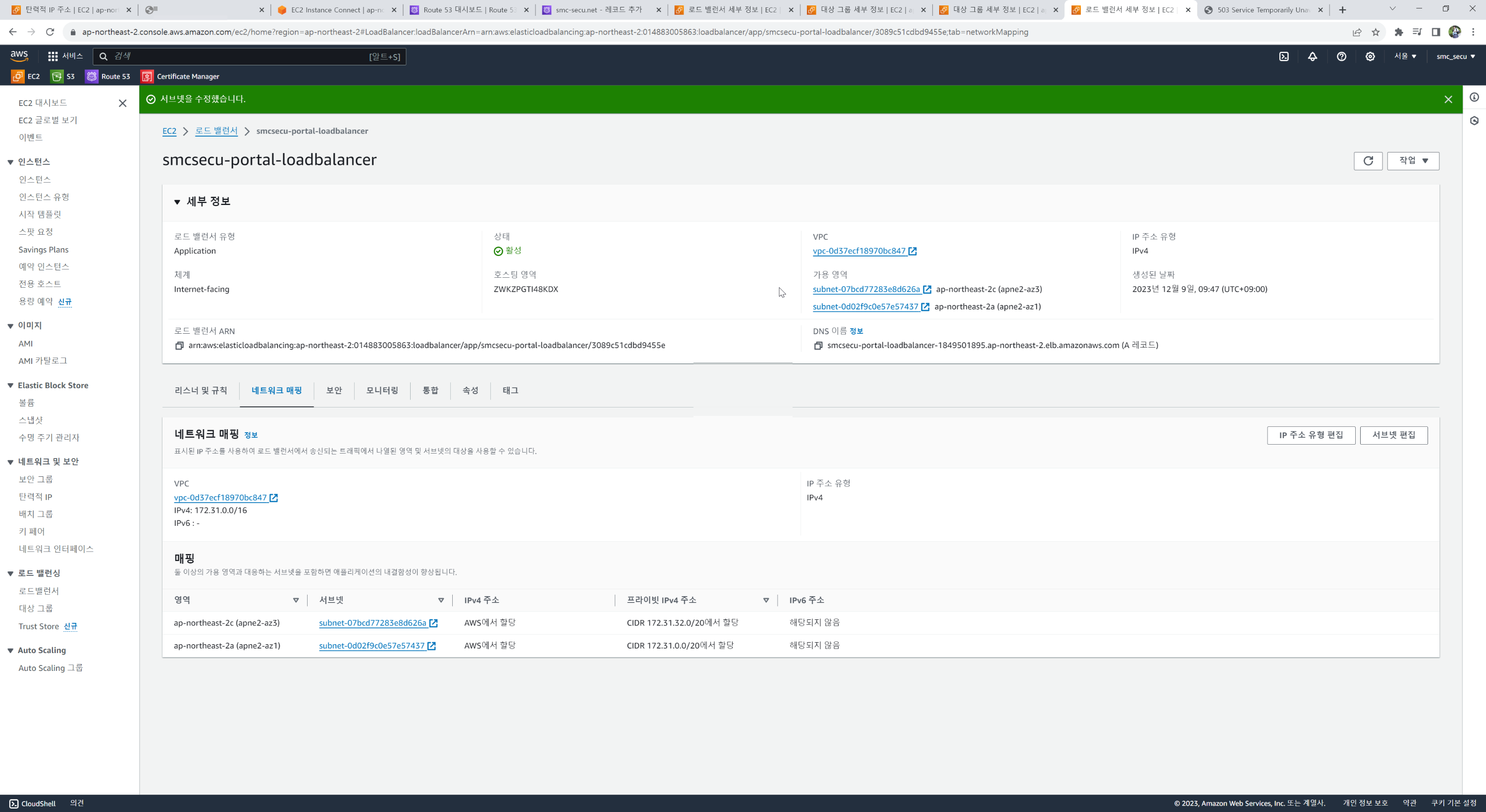Image resolution: width=1486 pixels, height=812 pixels.
Task: Open VPC link in details section
Action: (x=864, y=251)
